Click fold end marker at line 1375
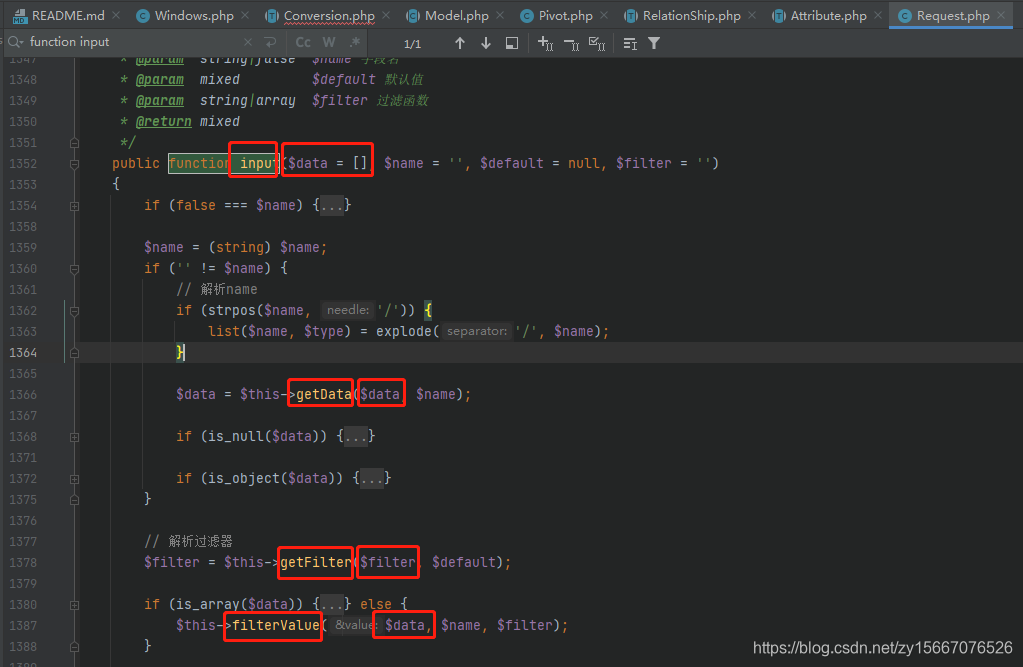The height and width of the screenshot is (667, 1023). (74, 499)
